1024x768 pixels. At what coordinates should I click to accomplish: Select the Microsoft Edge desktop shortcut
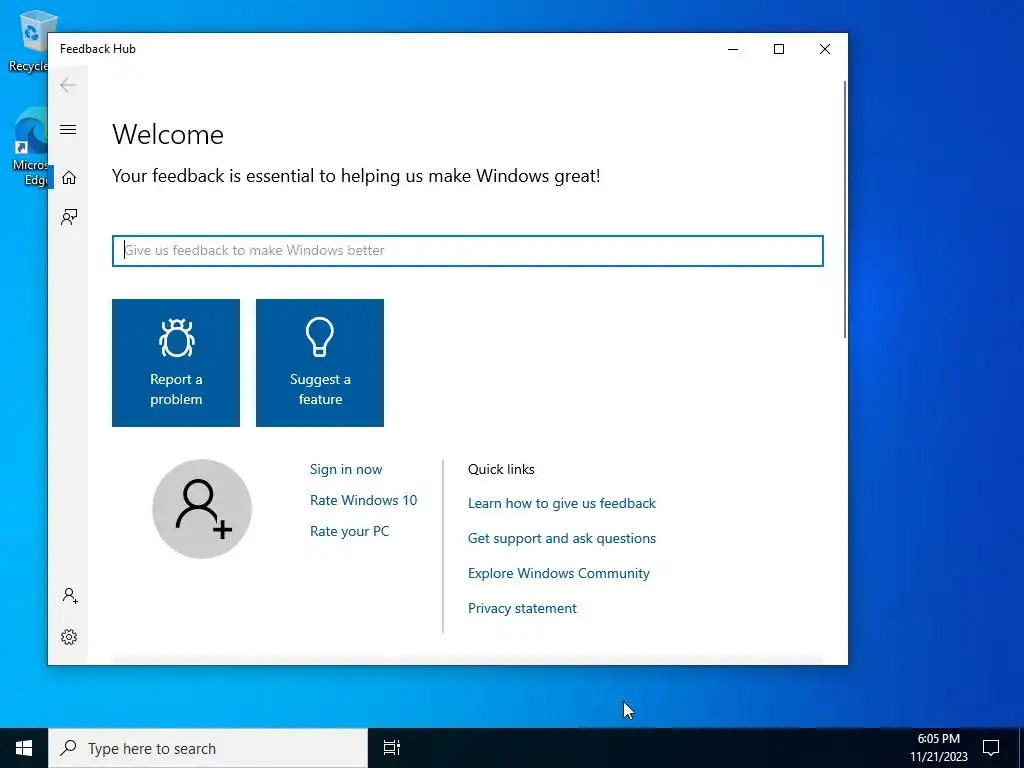(29, 148)
